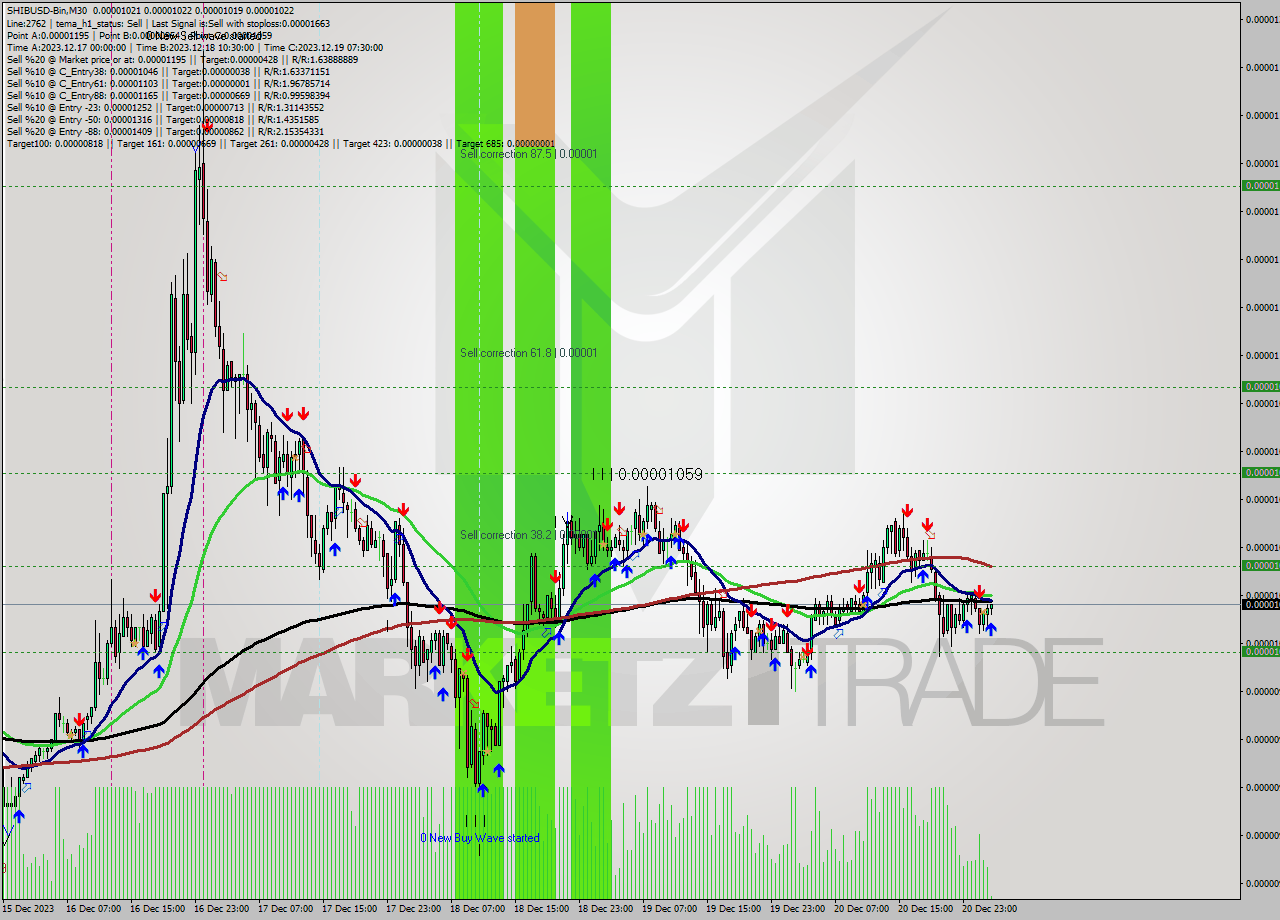1280x920 pixels.
Task: Click the '17 Dec 23:00' time label
Action: [x=413, y=909]
